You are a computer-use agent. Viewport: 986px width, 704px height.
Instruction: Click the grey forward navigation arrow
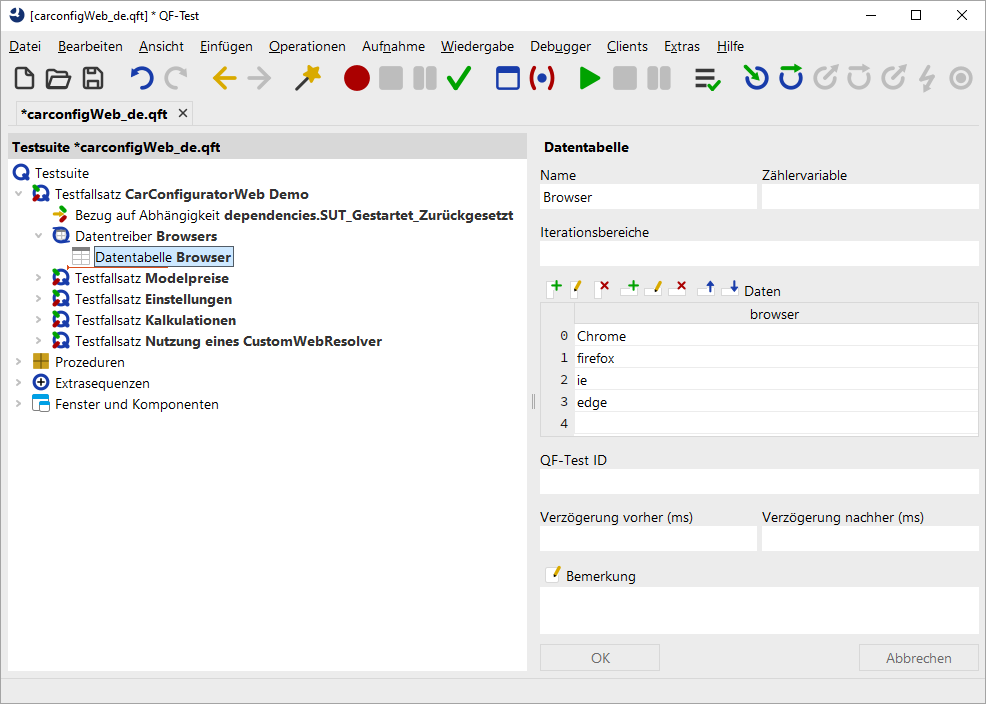click(x=259, y=79)
